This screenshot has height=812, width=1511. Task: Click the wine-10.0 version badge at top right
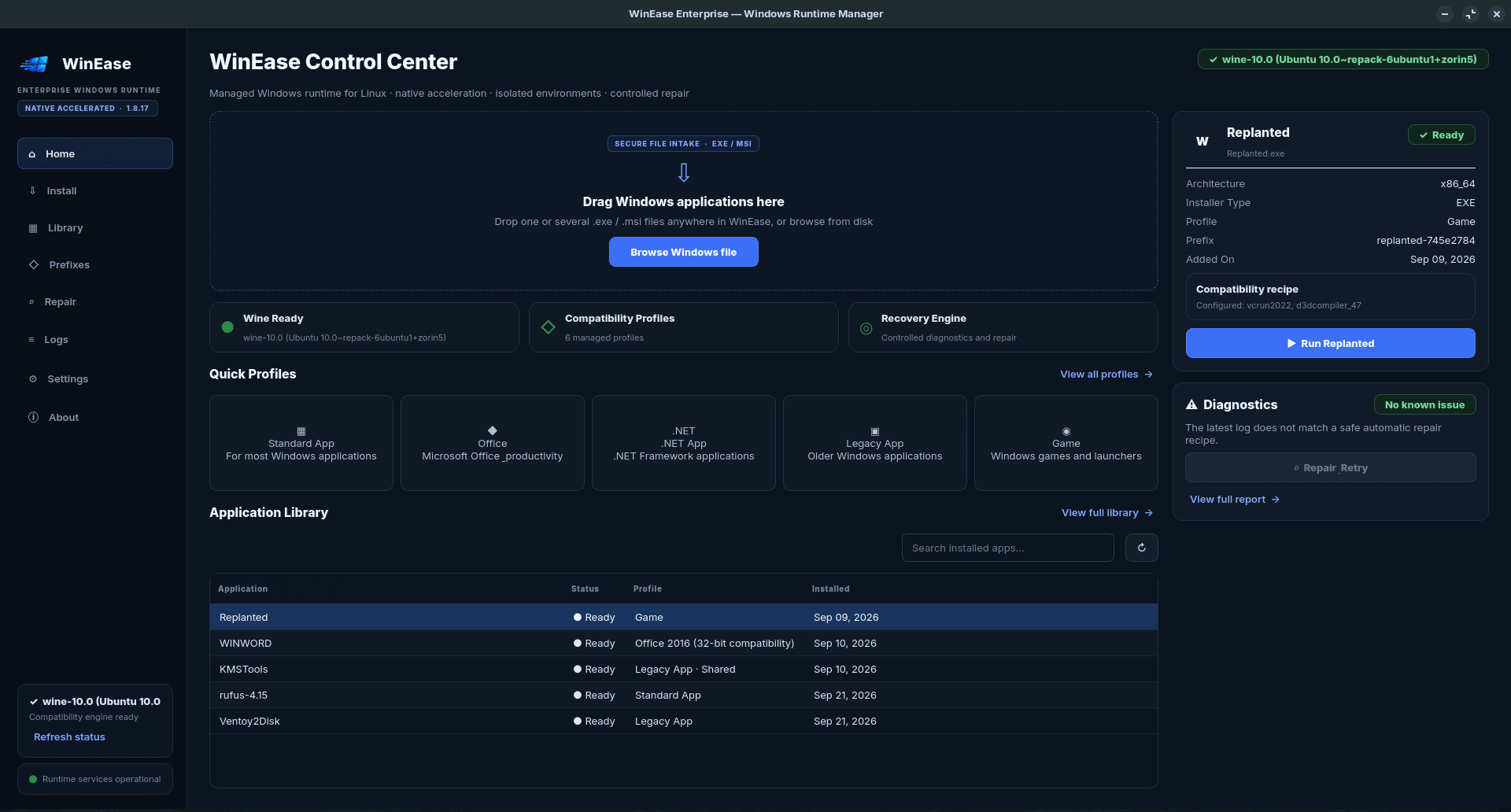tap(1343, 60)
